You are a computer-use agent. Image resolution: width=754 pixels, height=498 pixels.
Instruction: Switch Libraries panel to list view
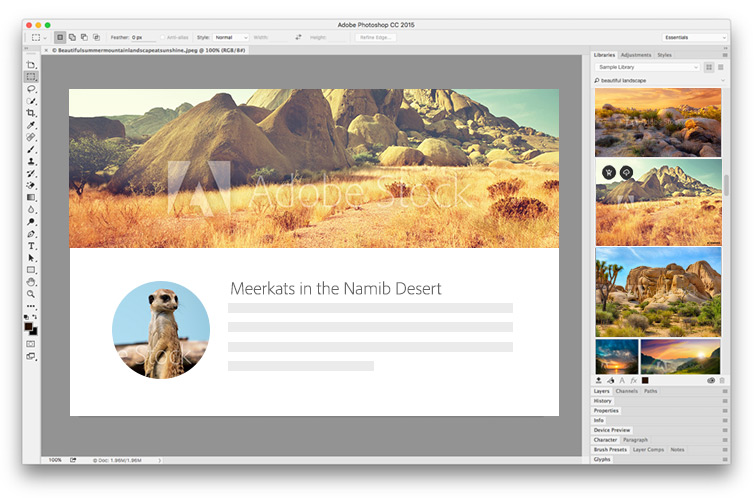pos(720,67)
